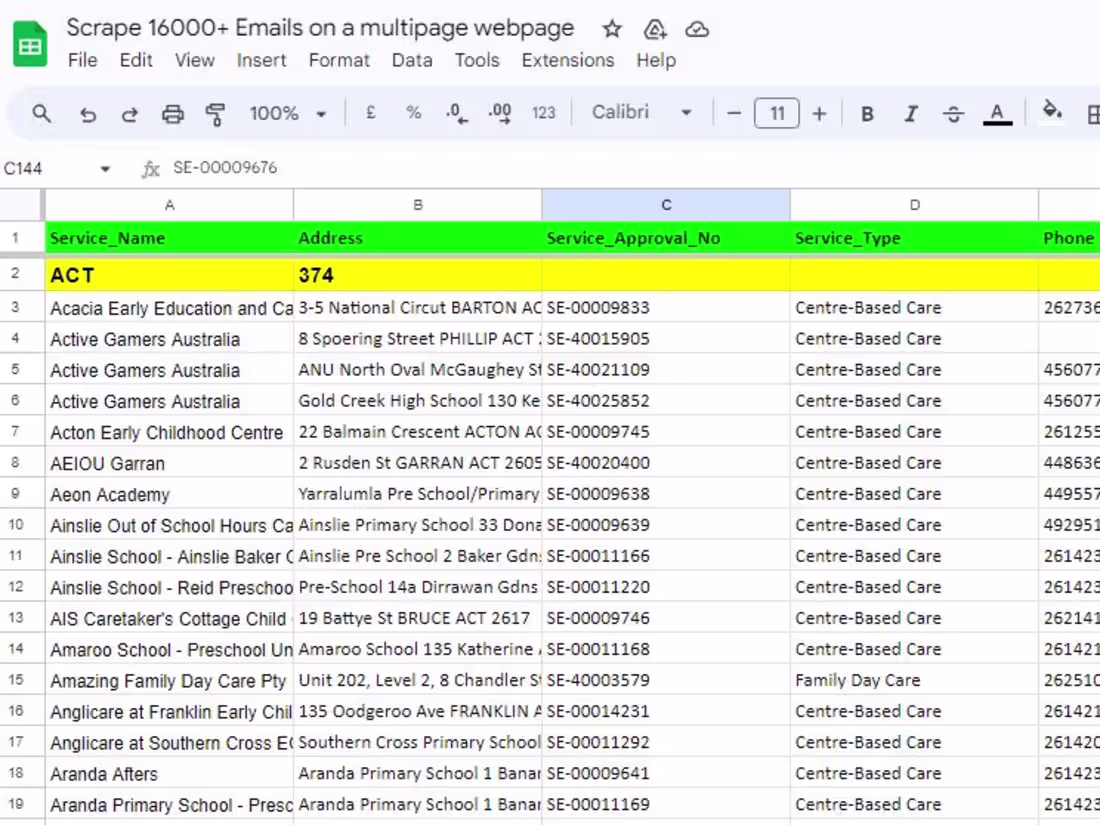Select cell Aranda Afters
Image resolution: width=1100 pixels, height=825 pixels.
(169, 773)
